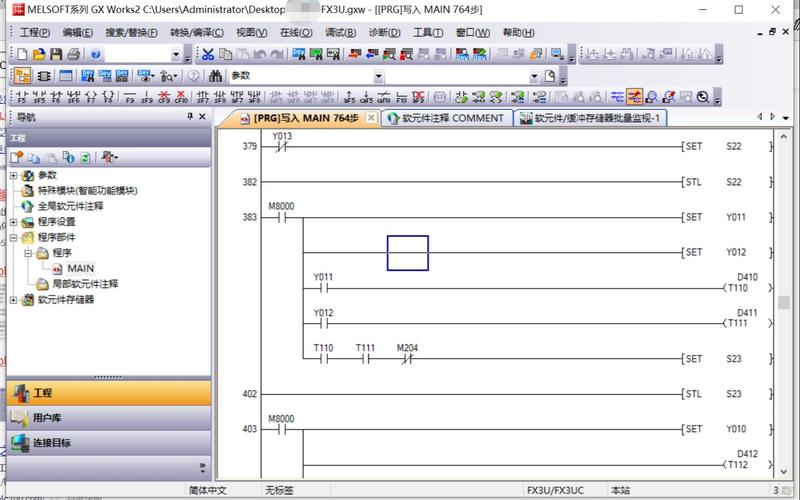Toggle the highlighted write mode ladder button
The image size is (800, 500).
[x=634, y=97]
